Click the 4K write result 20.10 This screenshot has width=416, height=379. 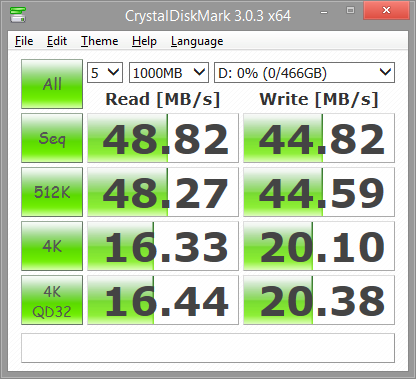[319, 246]
